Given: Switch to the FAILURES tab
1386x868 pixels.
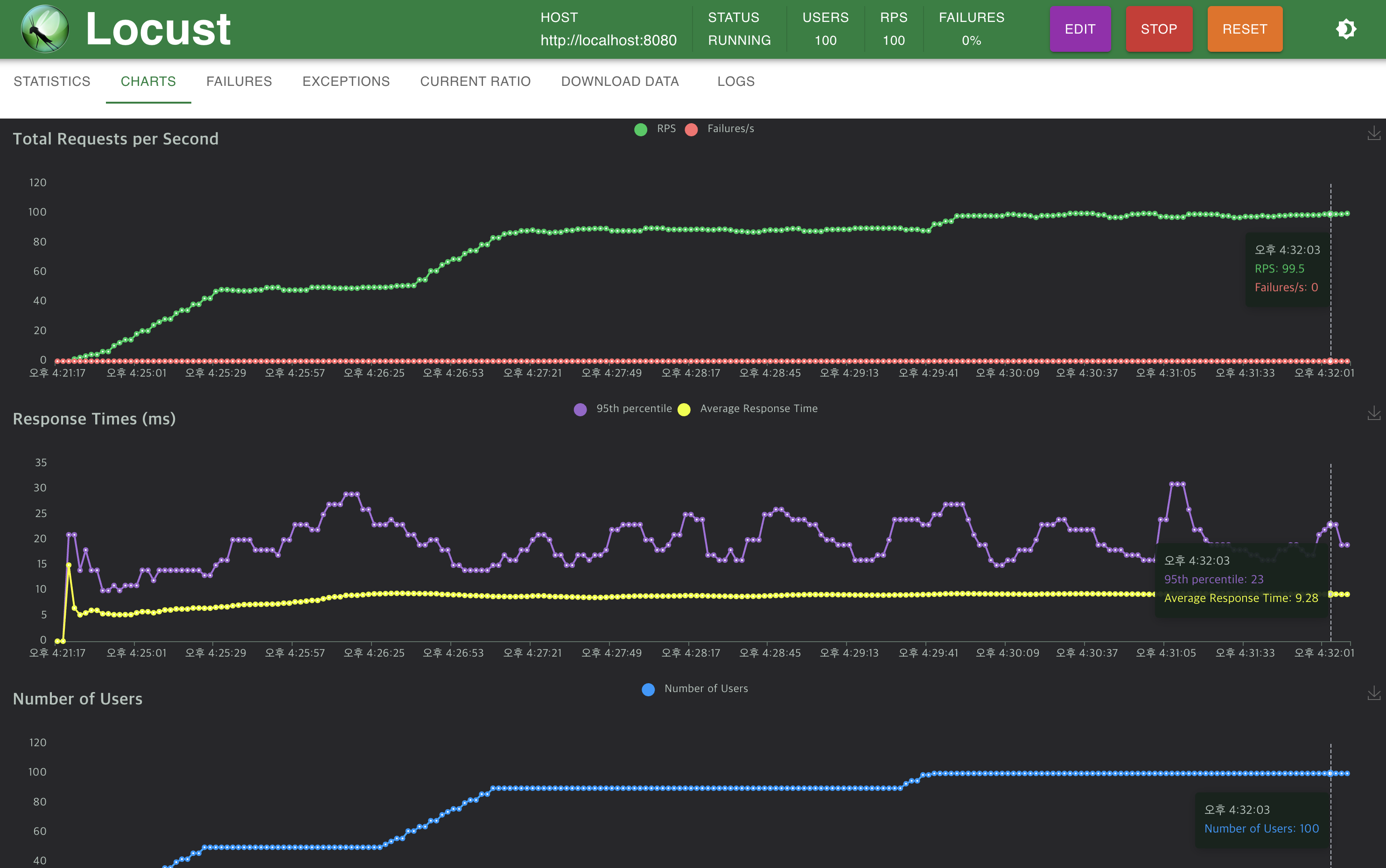Looking at the screenshot, I should click(x=239, y=82).
